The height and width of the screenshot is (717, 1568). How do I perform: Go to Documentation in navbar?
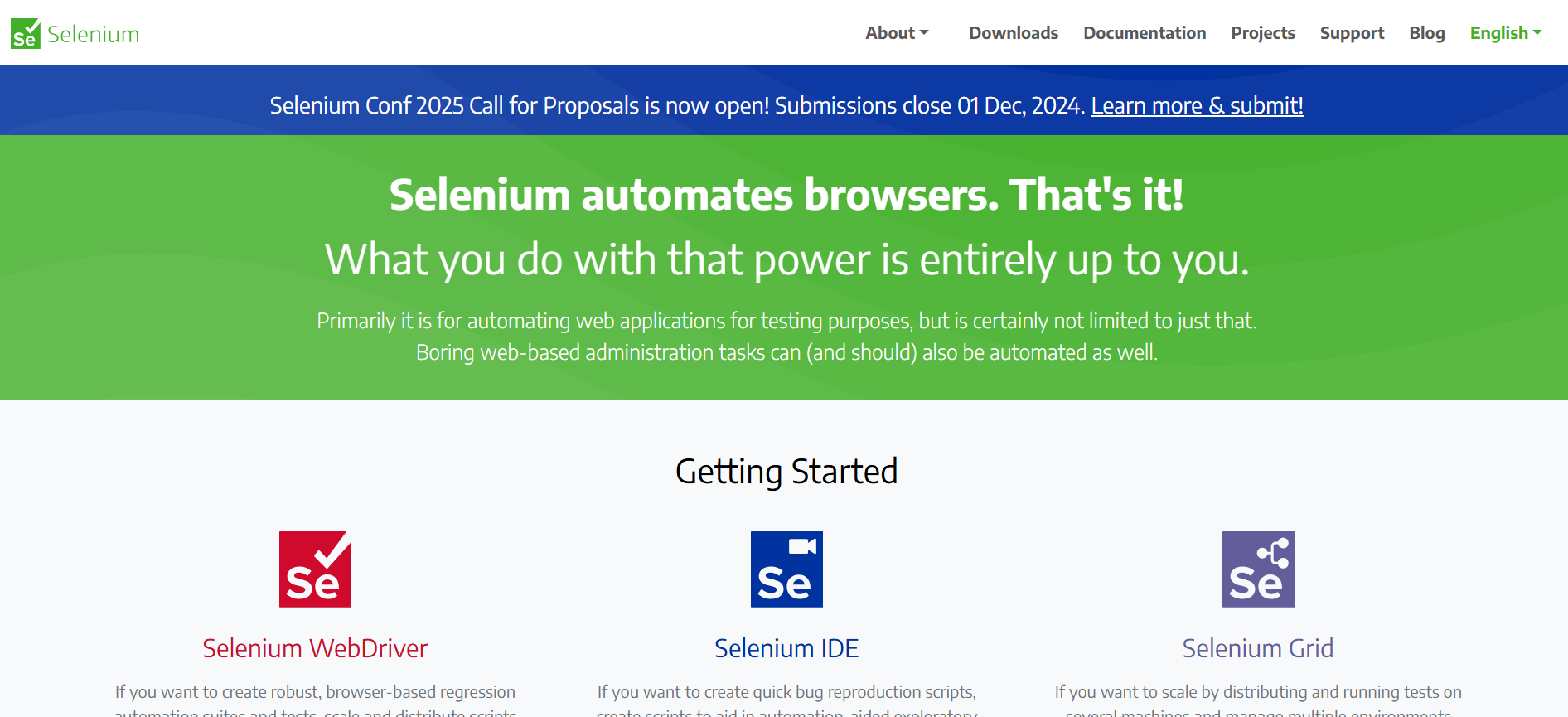[x=1145, y=33]
